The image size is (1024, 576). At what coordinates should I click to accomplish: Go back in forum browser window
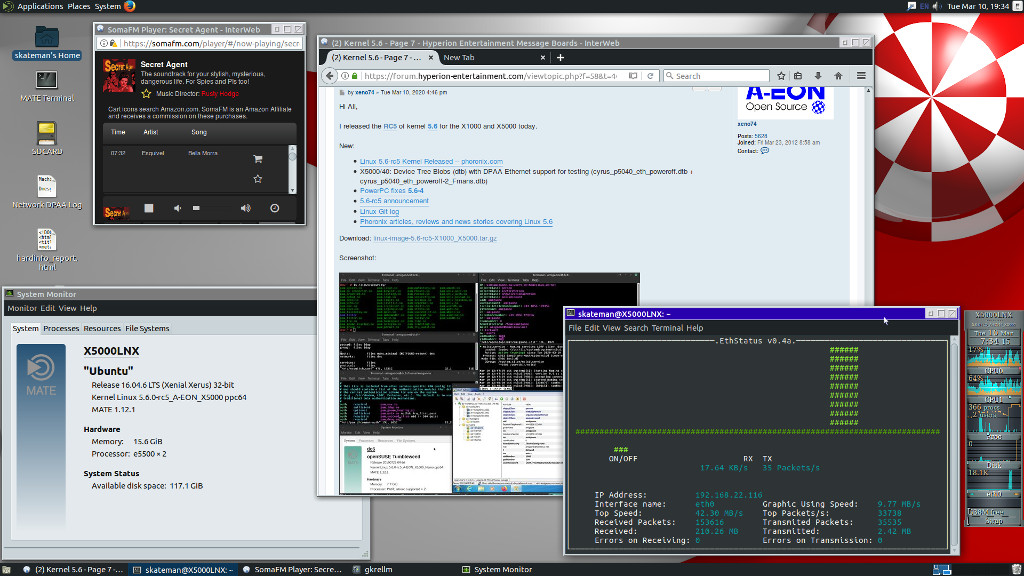click(x=330, y=76)
